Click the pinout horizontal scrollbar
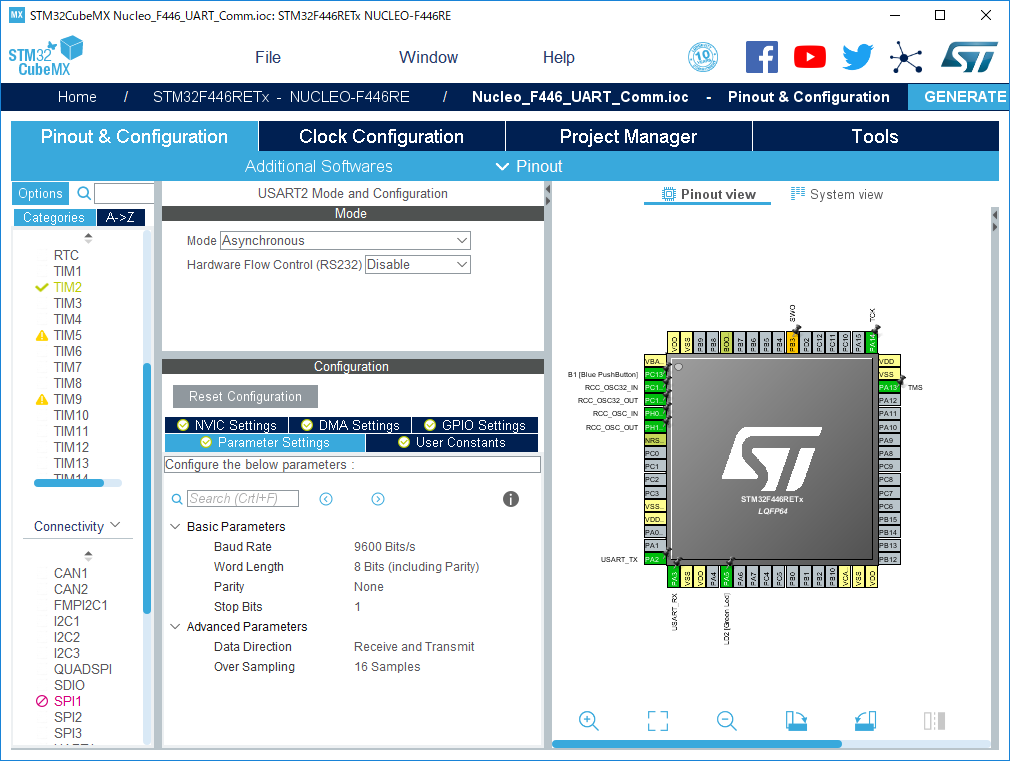The image size is (1010, 761). tap(697, 744)
